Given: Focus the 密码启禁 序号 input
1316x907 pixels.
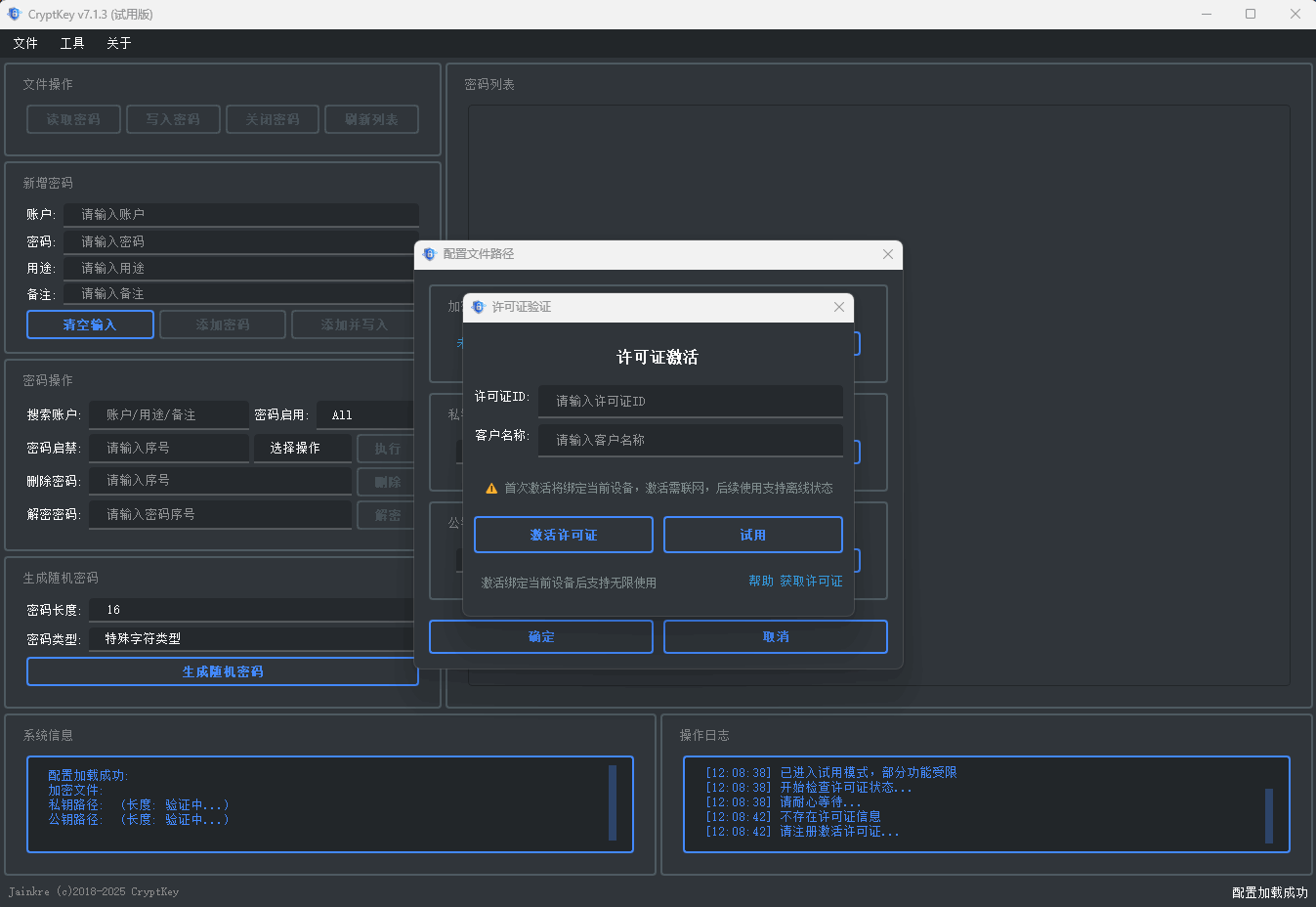Looking at the screenshot, I should pyautogui.click(x=169, y=449).
